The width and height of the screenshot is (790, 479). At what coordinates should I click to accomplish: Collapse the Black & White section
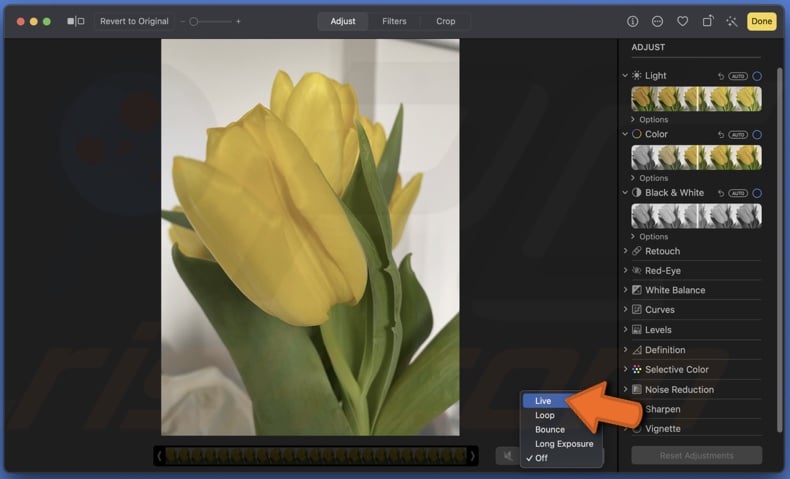(625, 192)
